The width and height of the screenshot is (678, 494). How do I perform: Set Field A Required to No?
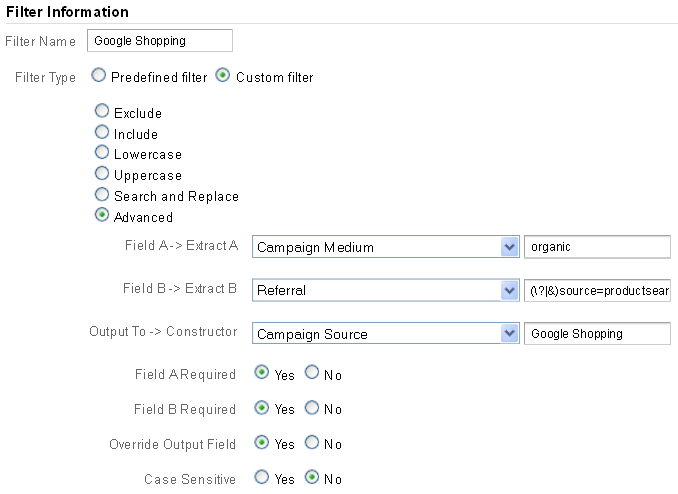coord(311,373)
